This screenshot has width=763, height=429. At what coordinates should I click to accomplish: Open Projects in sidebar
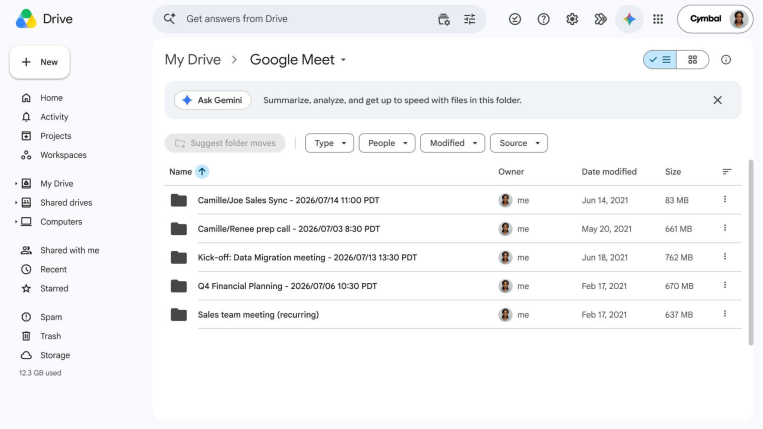(46, 136)
